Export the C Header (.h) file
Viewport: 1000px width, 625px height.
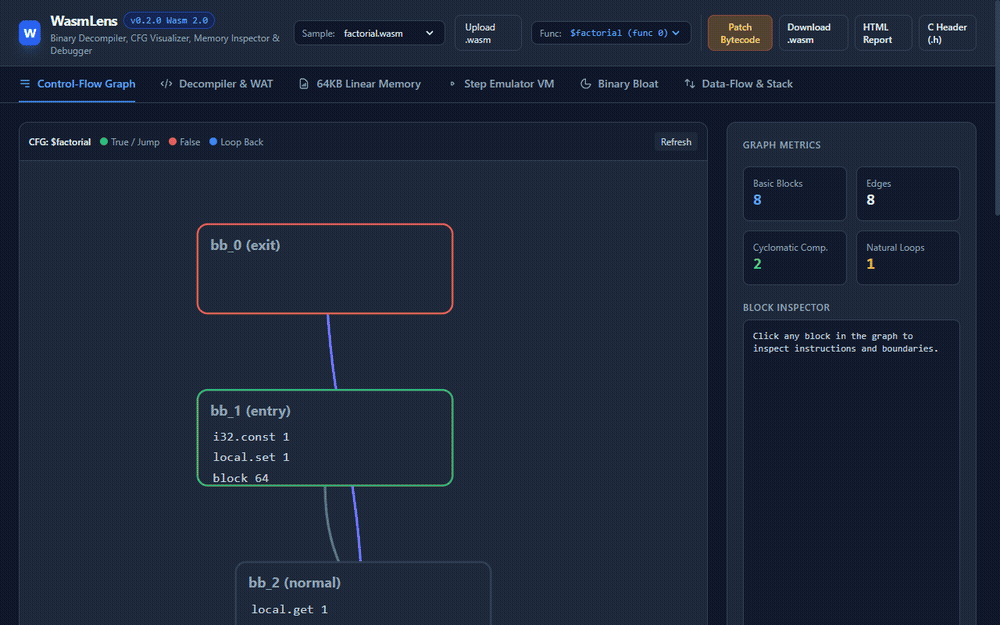(947, 33)
